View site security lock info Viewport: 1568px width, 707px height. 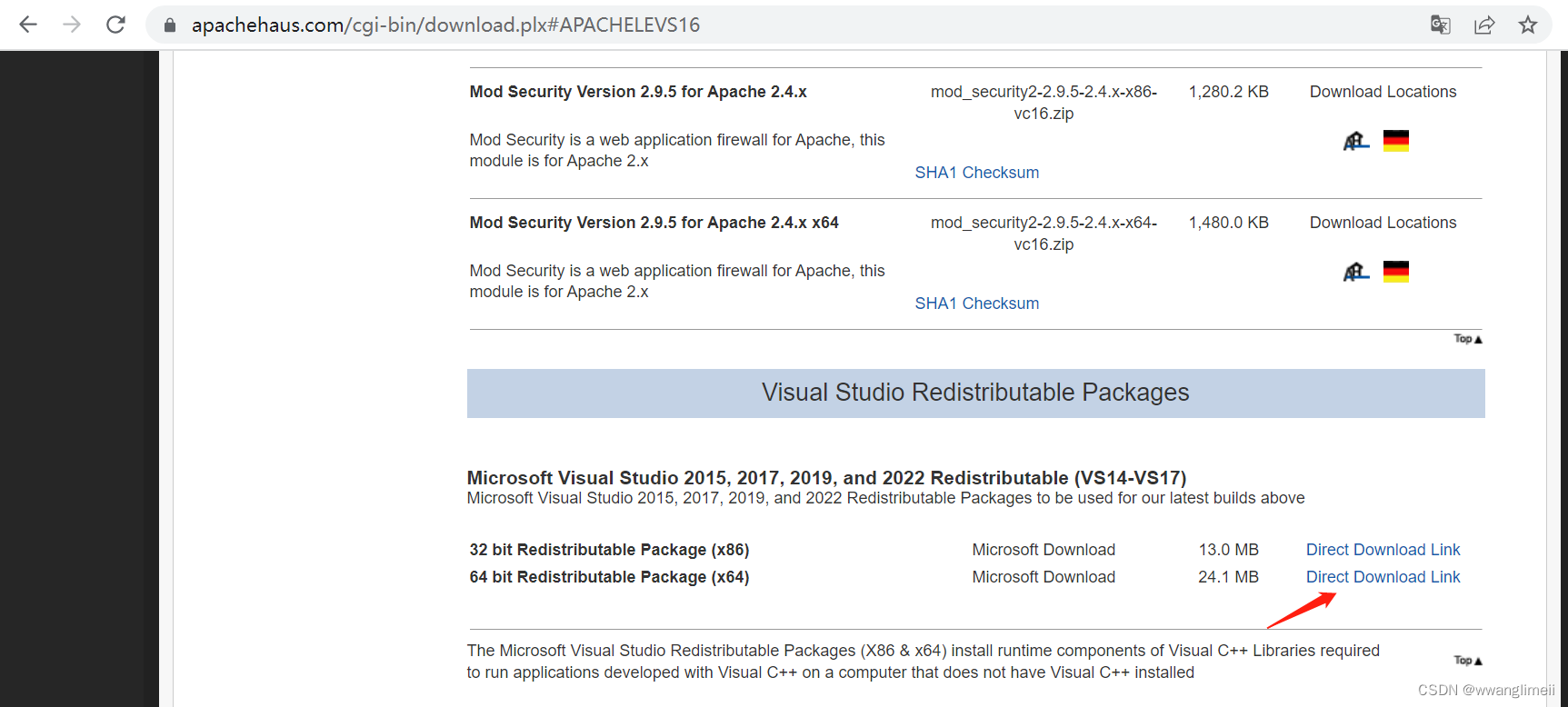[x=169, y=25]
